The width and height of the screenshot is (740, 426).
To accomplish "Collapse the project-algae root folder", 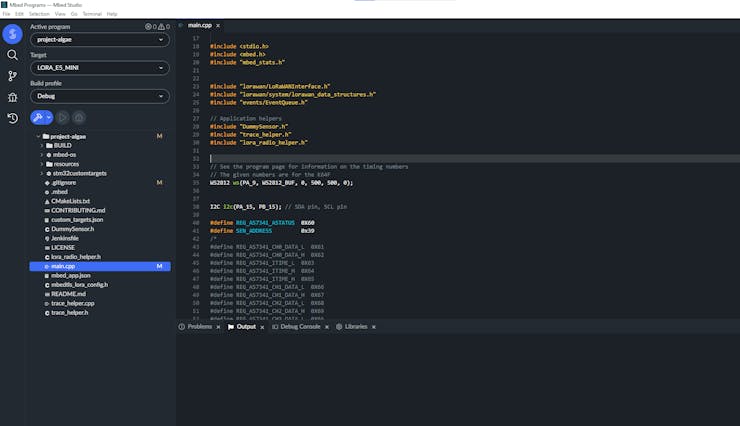I will [x=40, y=136].
